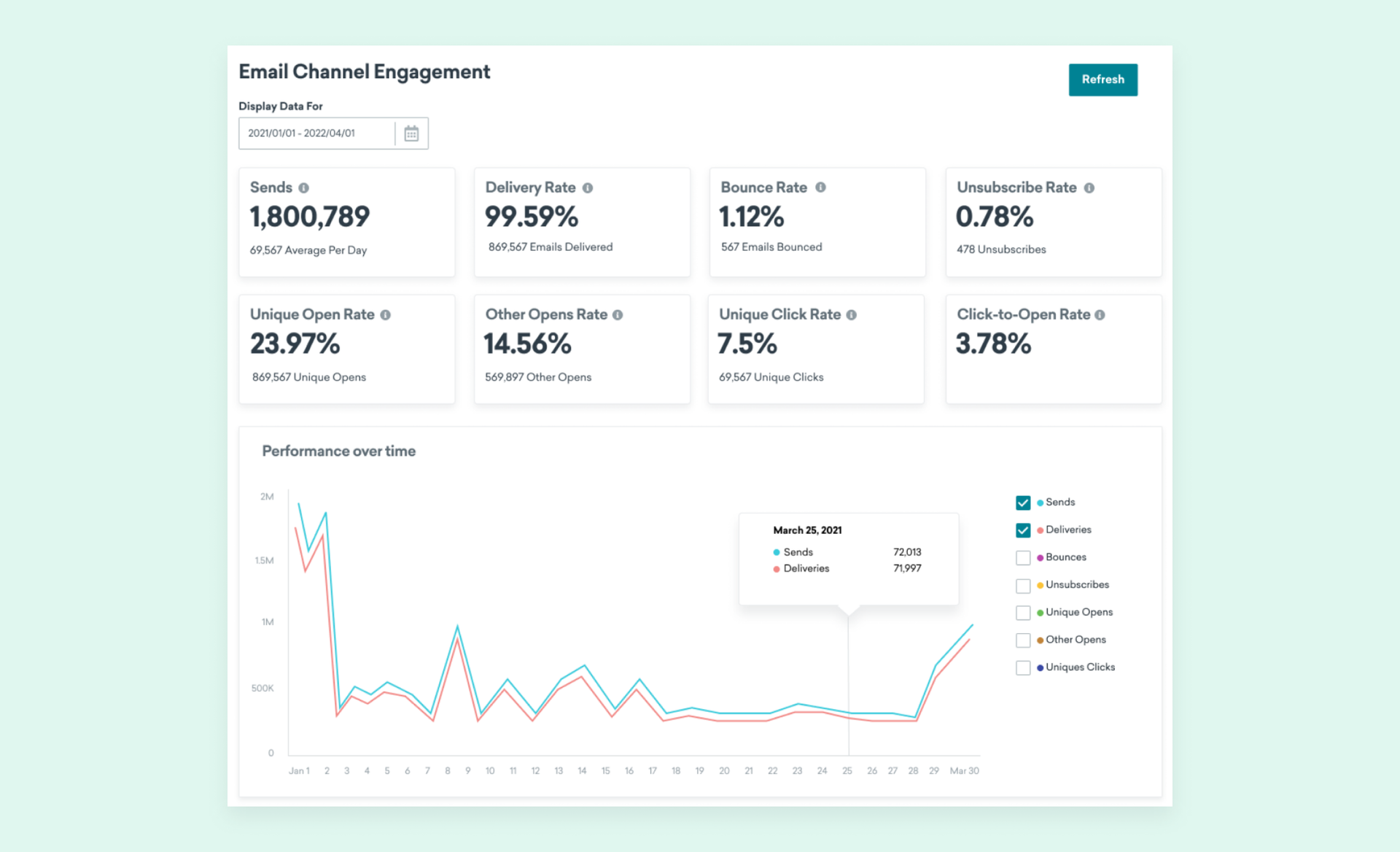Click the Sends stat card
The image size is (1400, 852).
tap(346, 222)
